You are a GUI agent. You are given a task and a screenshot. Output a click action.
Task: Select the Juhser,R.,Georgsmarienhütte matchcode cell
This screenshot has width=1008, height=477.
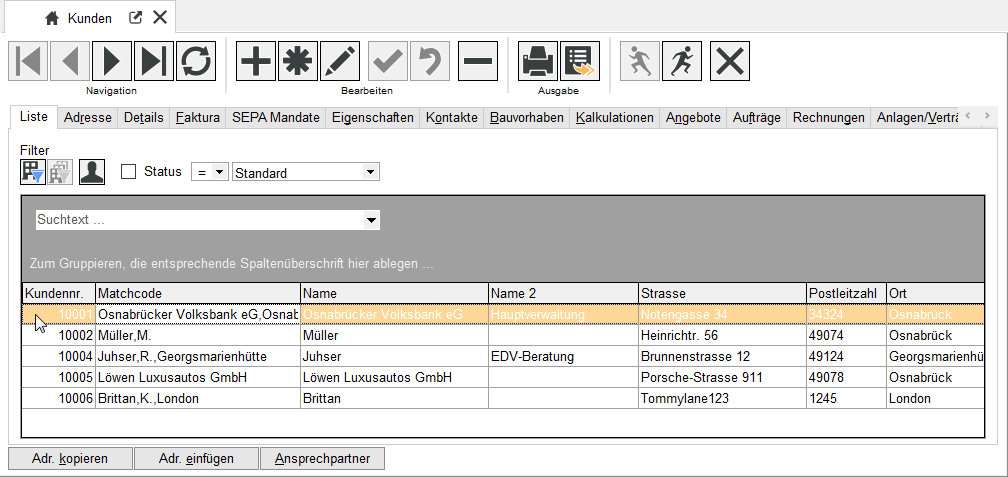click(x=198, y=356)
